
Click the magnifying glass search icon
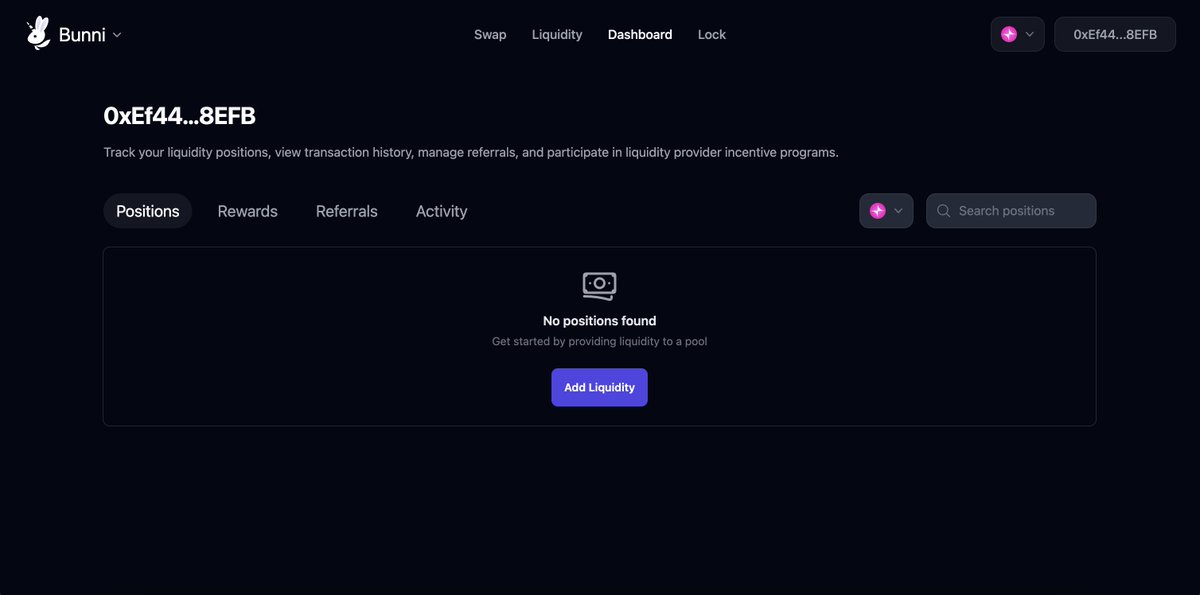(x=943, y=211)
